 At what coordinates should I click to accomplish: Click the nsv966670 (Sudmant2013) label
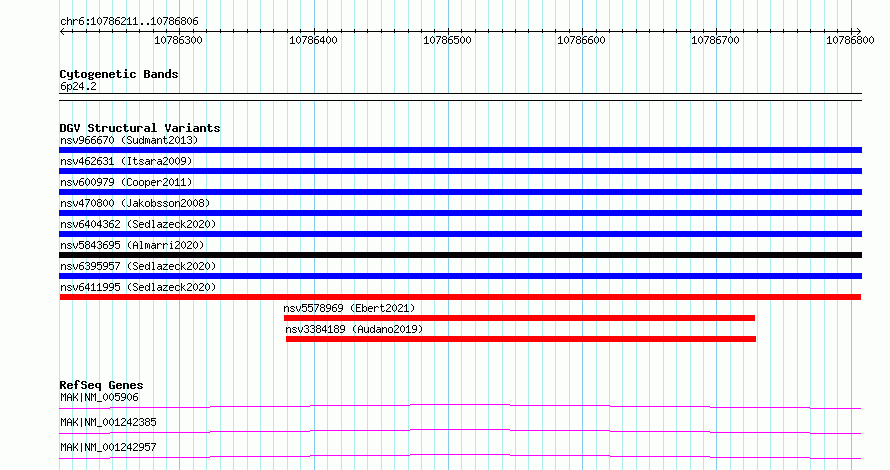tap(129, 140)
